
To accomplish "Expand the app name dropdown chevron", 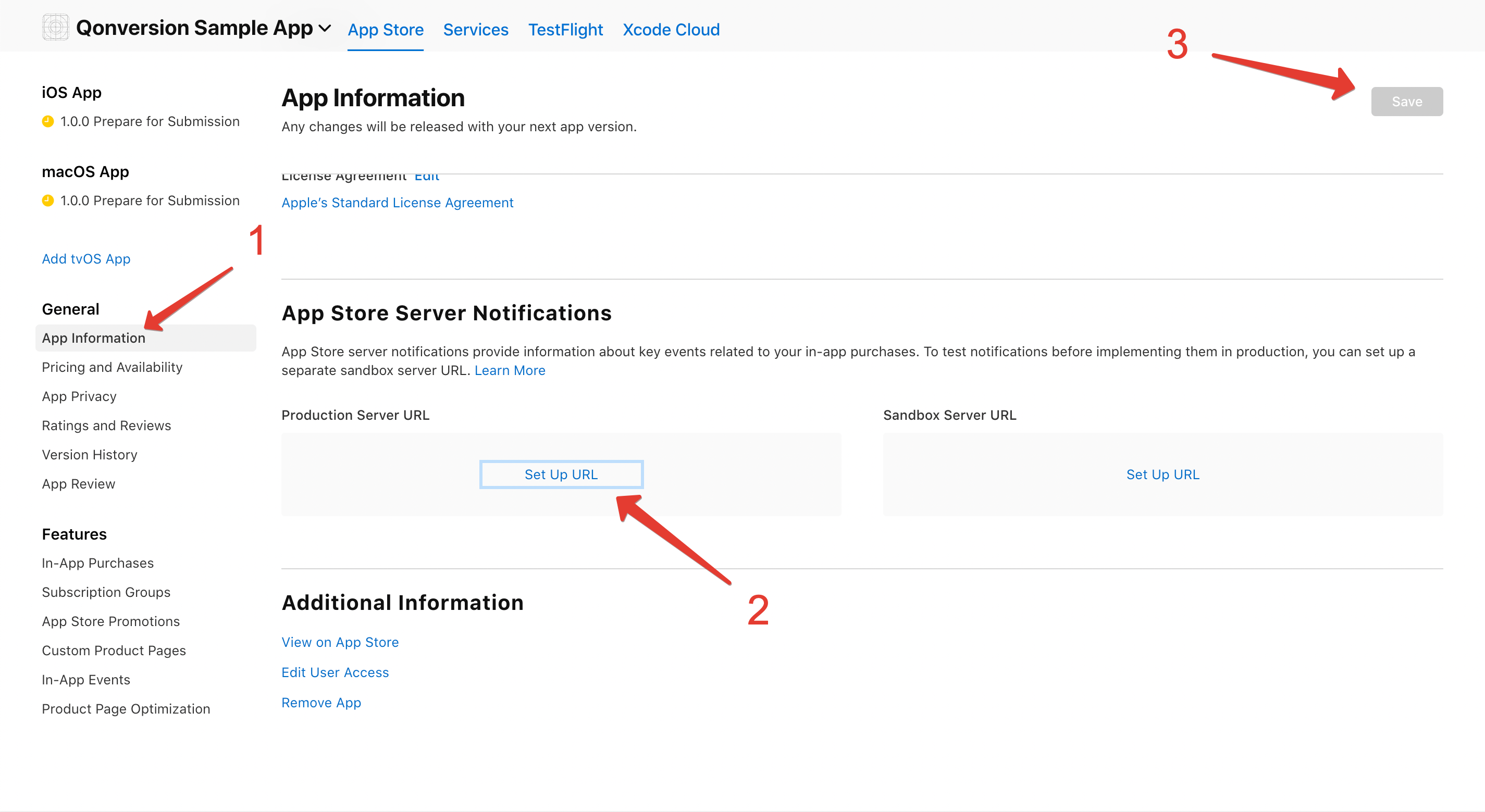I will click(x=325, y=28).
